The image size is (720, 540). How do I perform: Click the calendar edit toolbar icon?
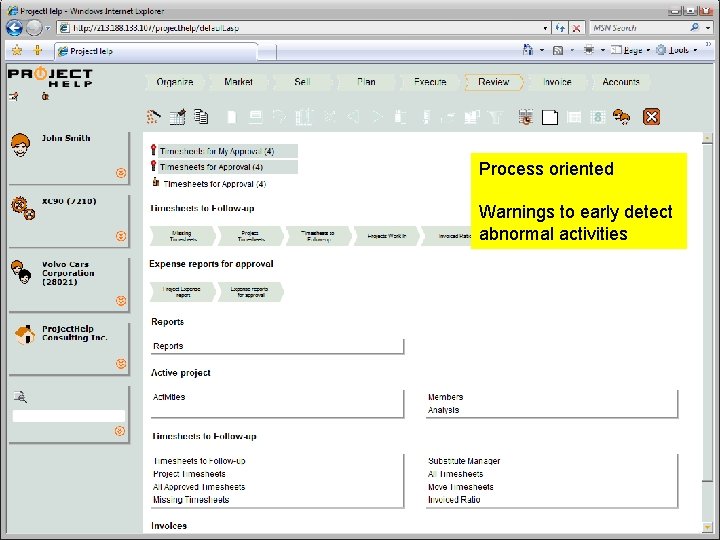click(177, 117)
